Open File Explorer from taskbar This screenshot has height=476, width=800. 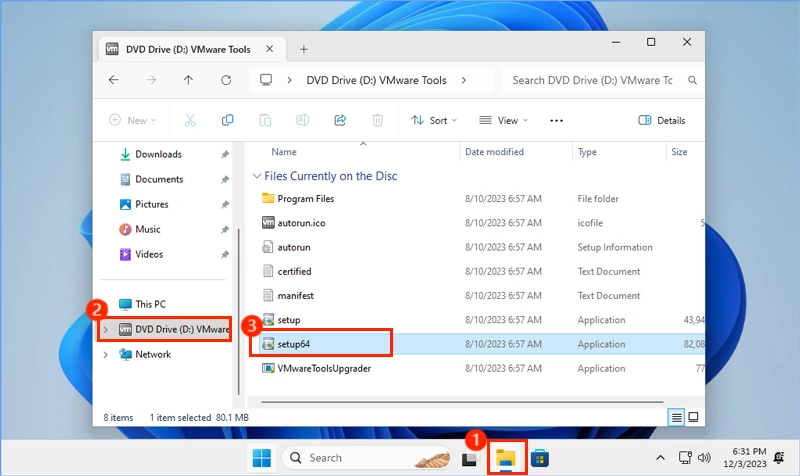point(506,458)
